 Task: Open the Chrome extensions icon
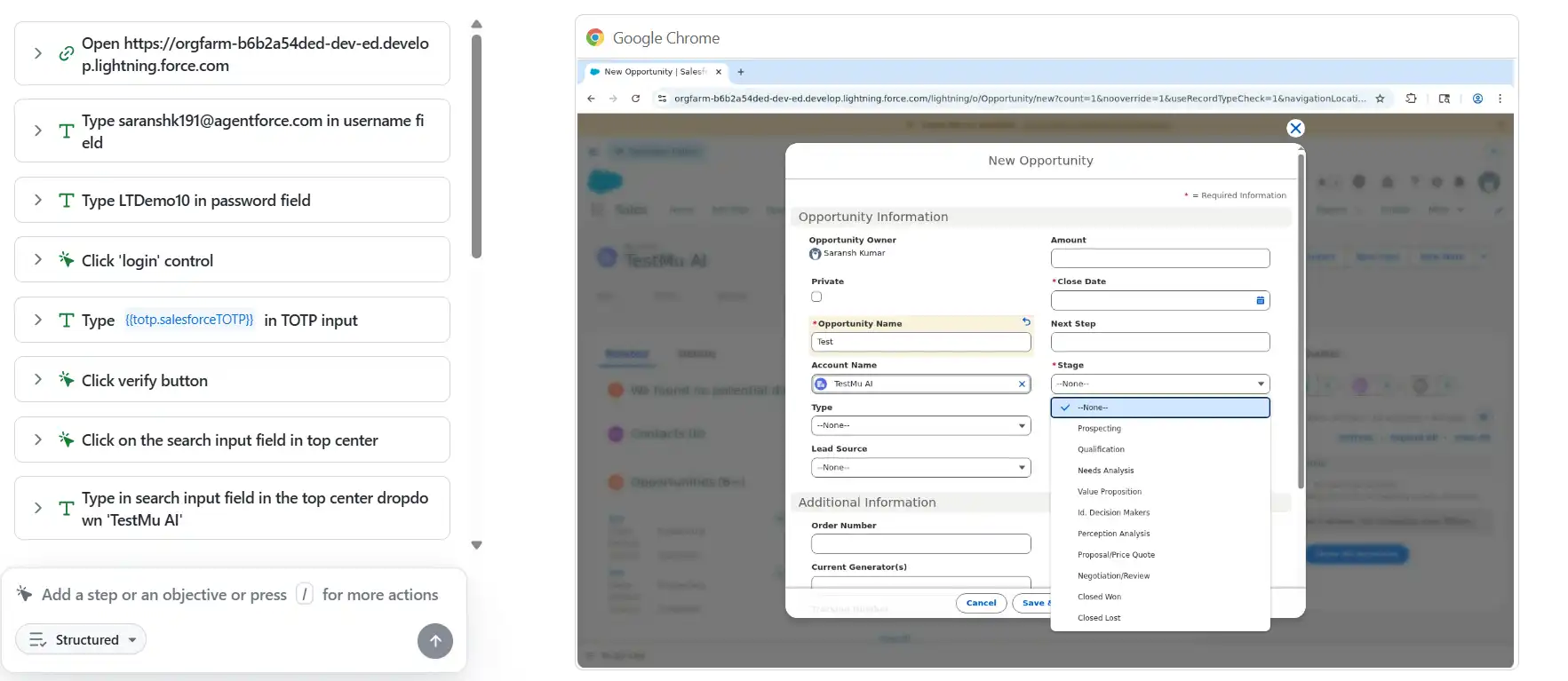coord(1411,99)
